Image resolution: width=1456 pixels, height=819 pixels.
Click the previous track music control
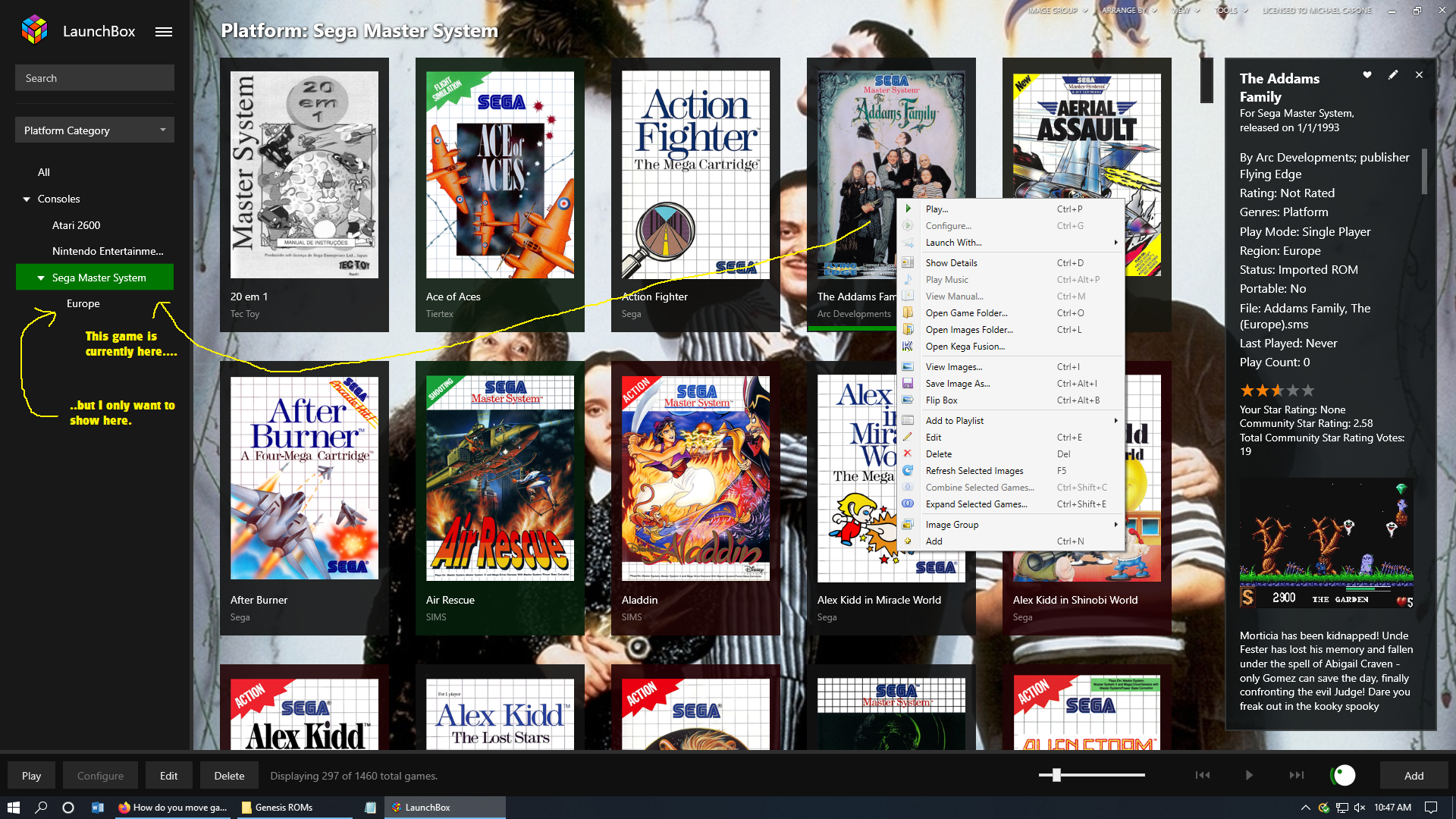(1203, 775)
